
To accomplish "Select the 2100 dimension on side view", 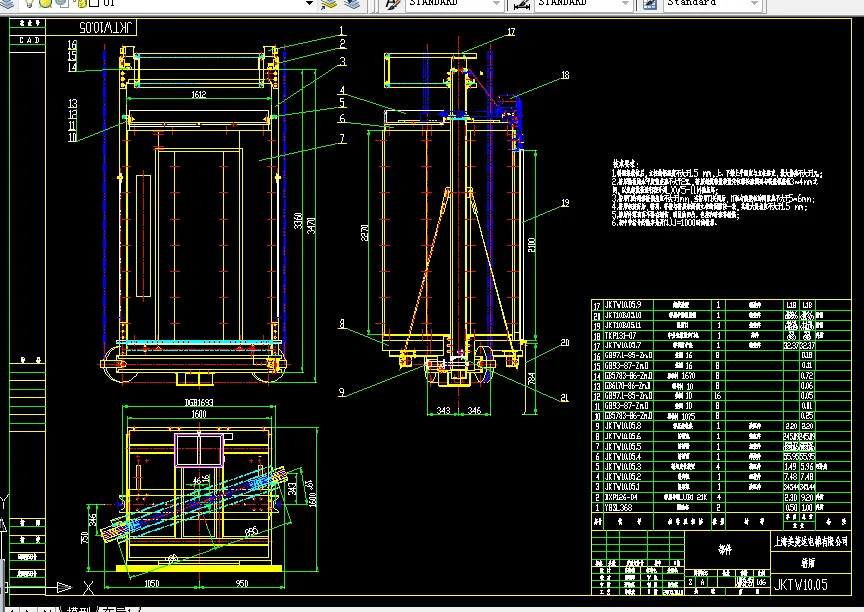I will point(531,245).
